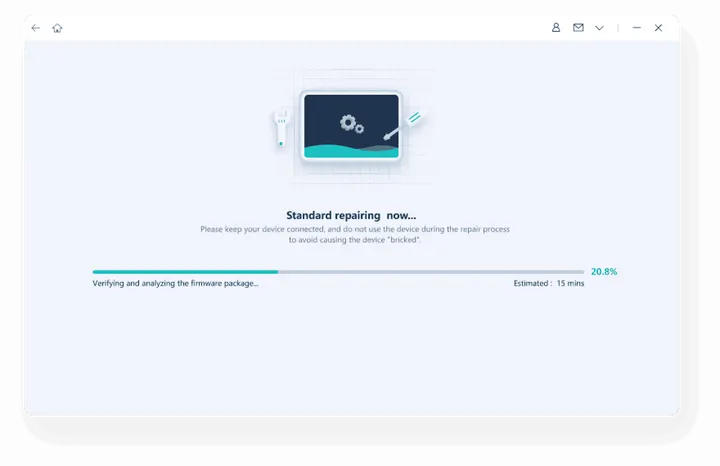Click the "Standard repairing now..." heading

[x=351, y=215]
